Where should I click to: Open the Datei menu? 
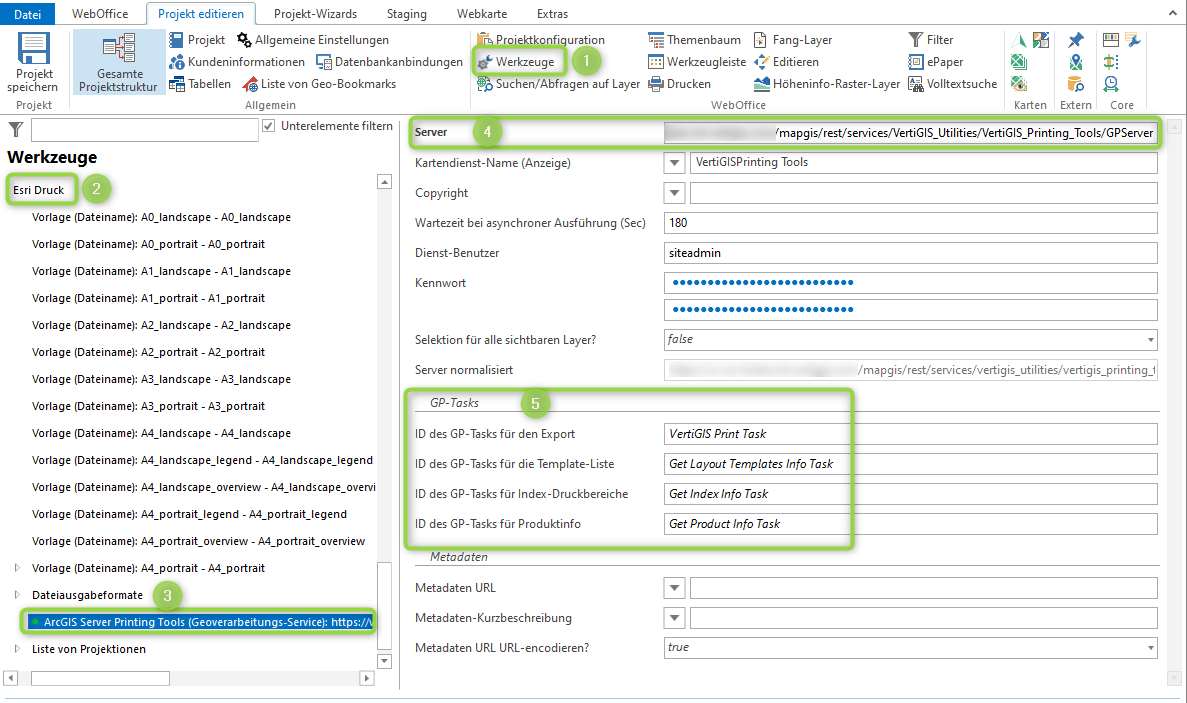pos(28,14)
